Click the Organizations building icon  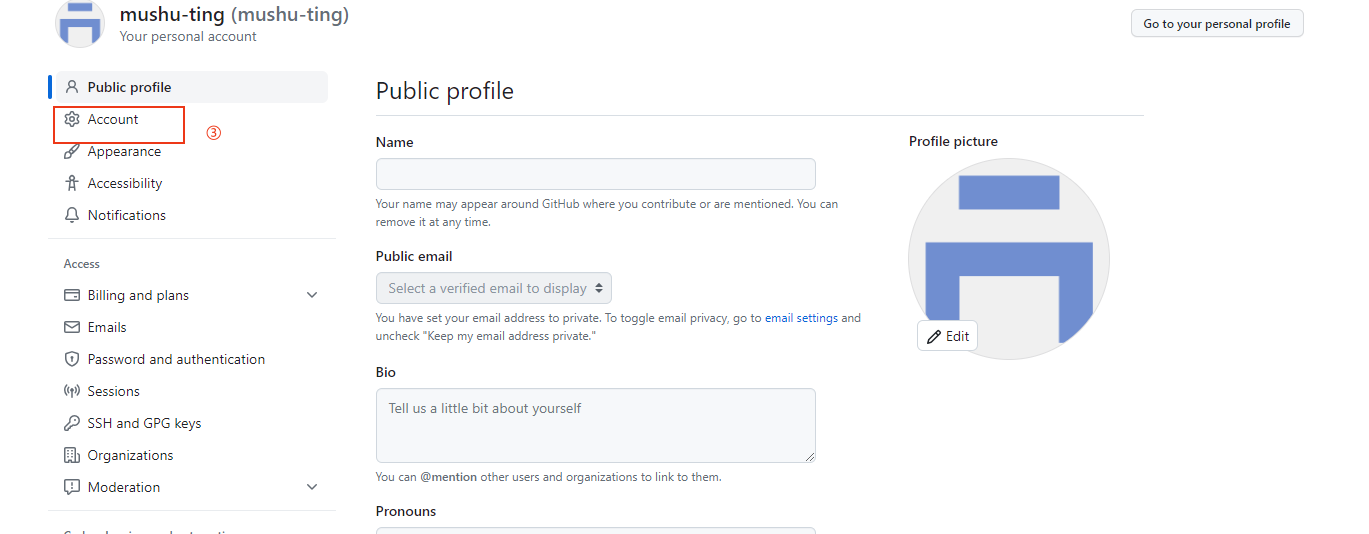71,455
